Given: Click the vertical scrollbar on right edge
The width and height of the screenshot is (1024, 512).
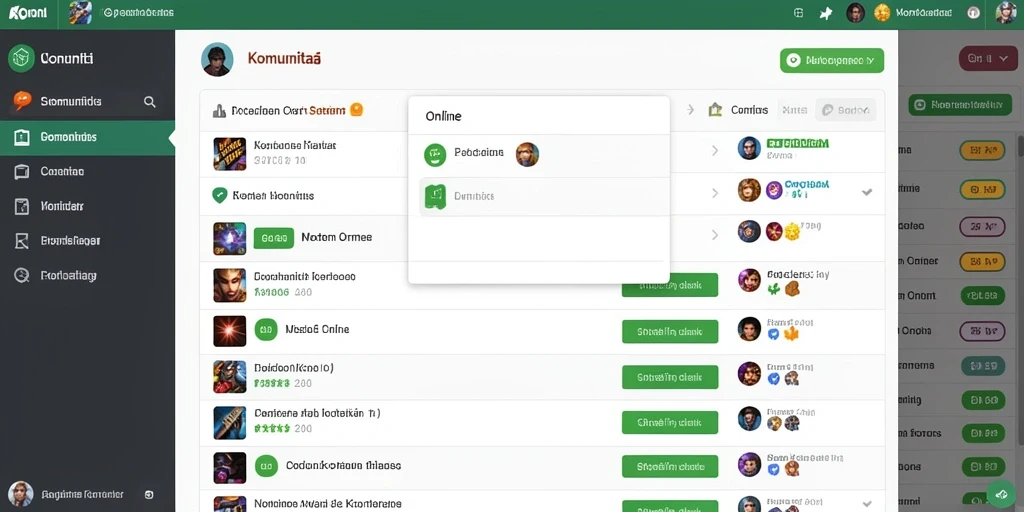Looking at the screenshot, I should point(1020,145).
